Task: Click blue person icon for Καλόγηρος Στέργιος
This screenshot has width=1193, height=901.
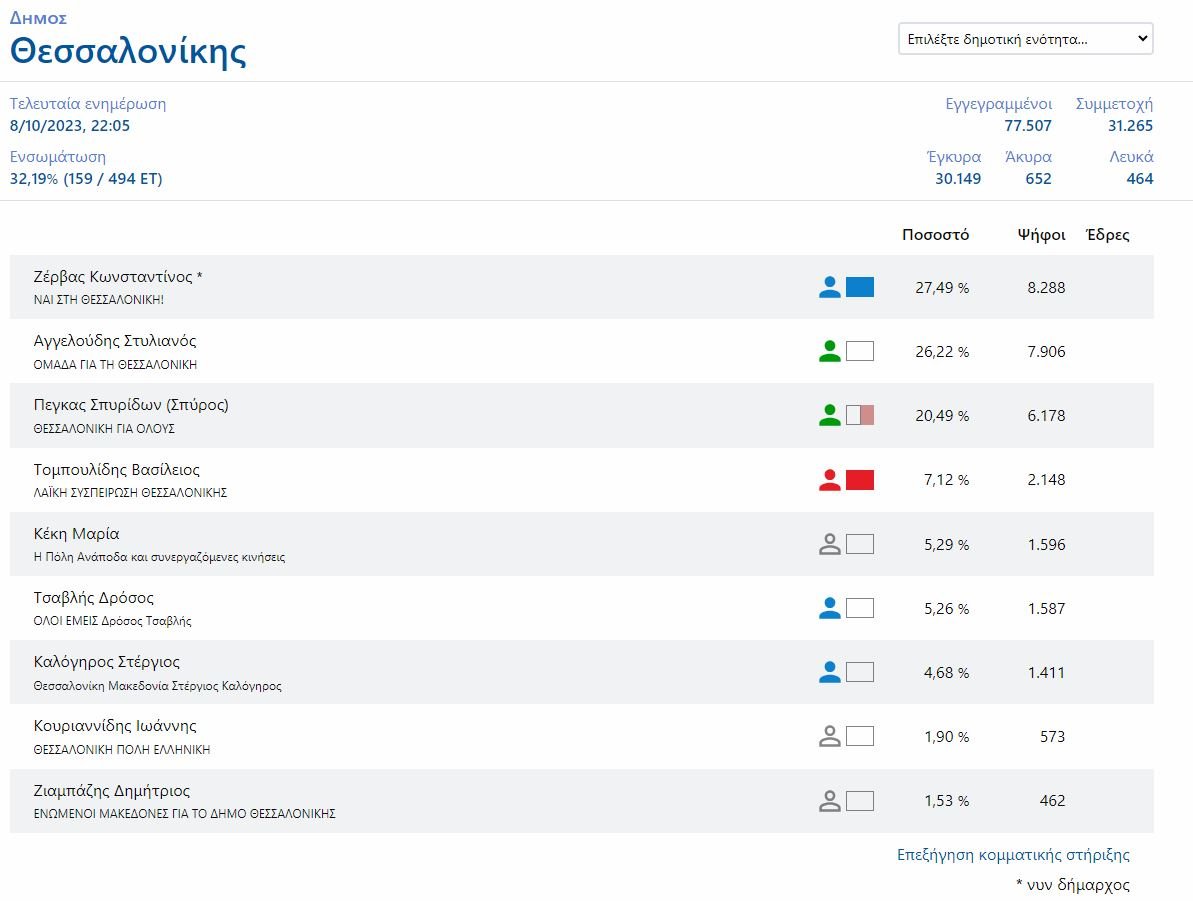Action: [x=829, y=671]
